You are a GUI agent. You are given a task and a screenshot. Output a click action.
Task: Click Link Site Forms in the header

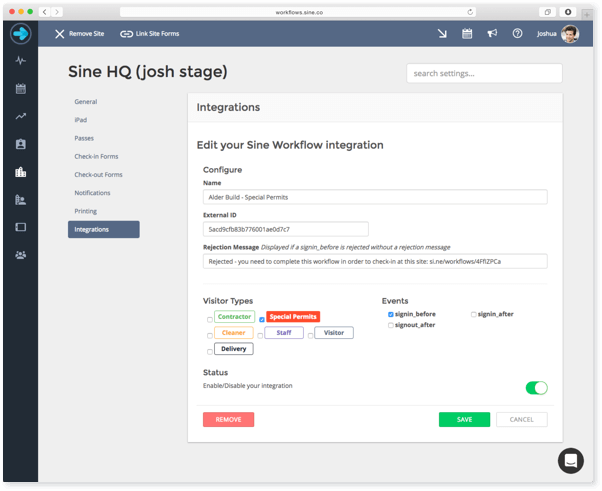coord(150,34)
